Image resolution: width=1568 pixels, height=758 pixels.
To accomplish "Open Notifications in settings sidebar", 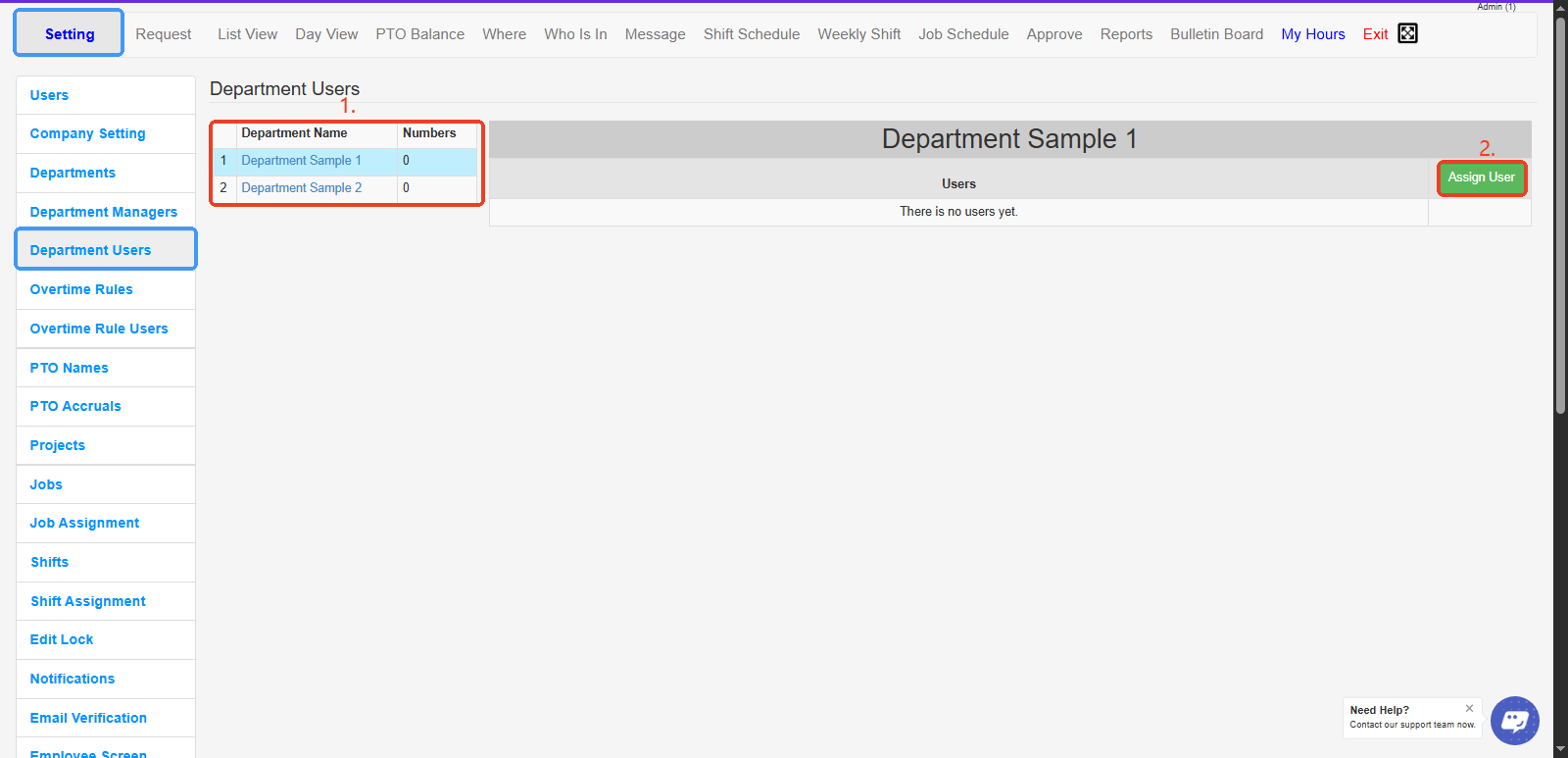I will click(73, 679).
